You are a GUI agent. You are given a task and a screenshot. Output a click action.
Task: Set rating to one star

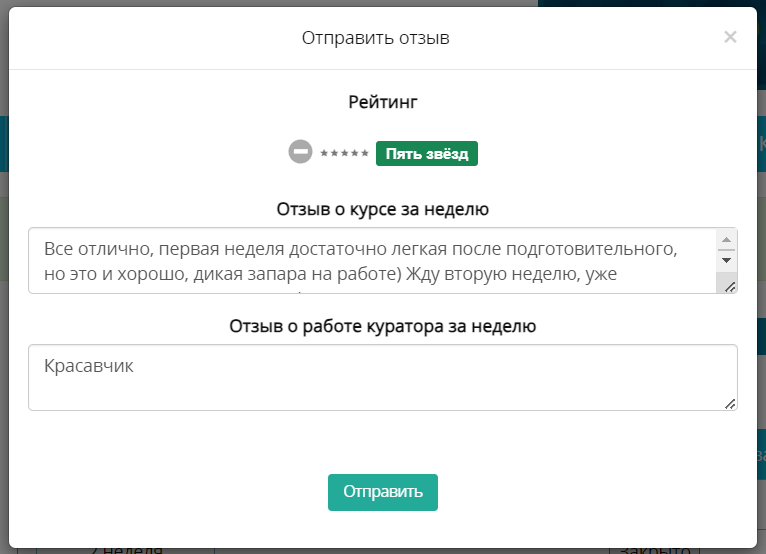(x=324, y=153)
